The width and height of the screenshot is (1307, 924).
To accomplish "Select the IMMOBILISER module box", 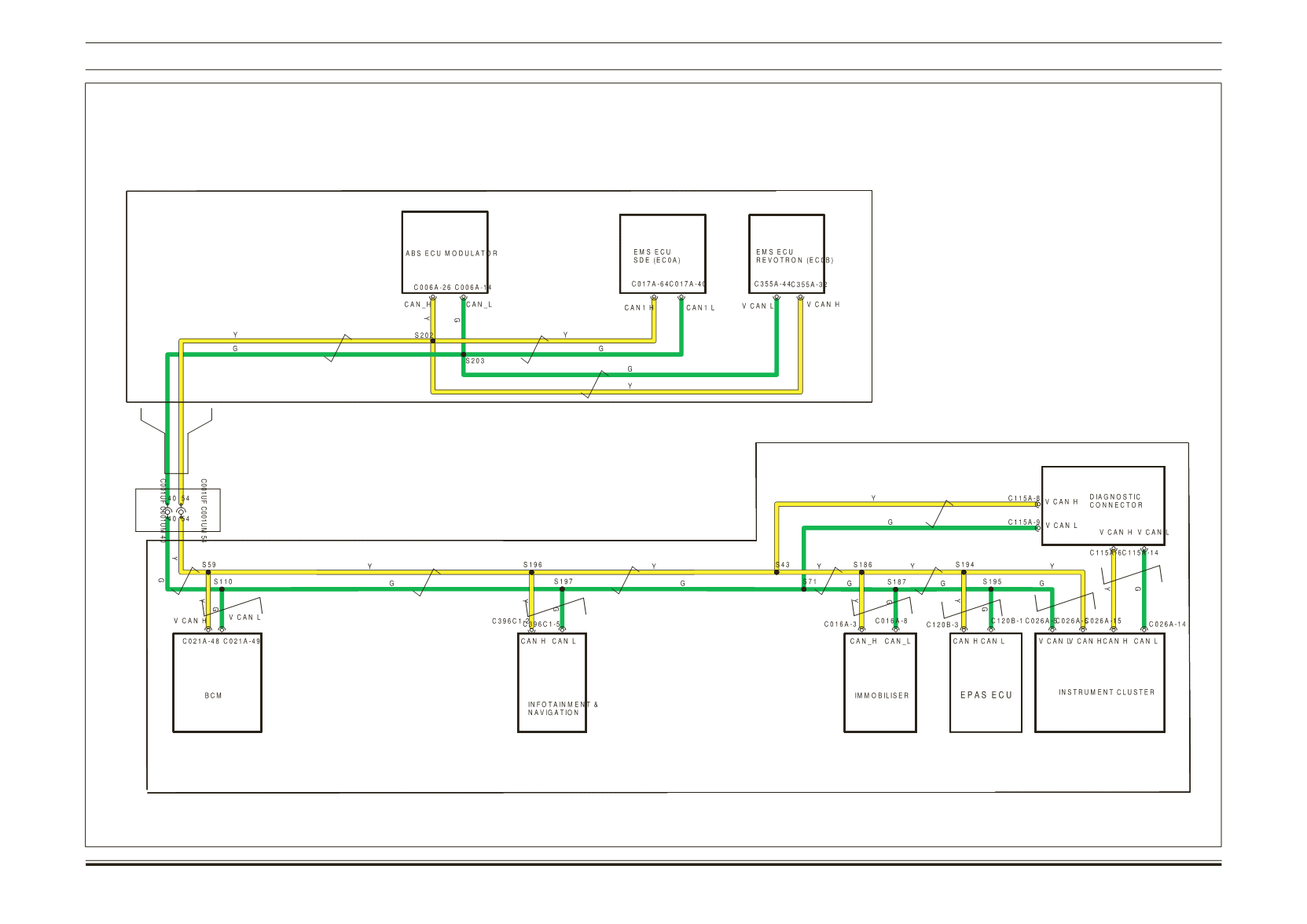I will (880, 683).
